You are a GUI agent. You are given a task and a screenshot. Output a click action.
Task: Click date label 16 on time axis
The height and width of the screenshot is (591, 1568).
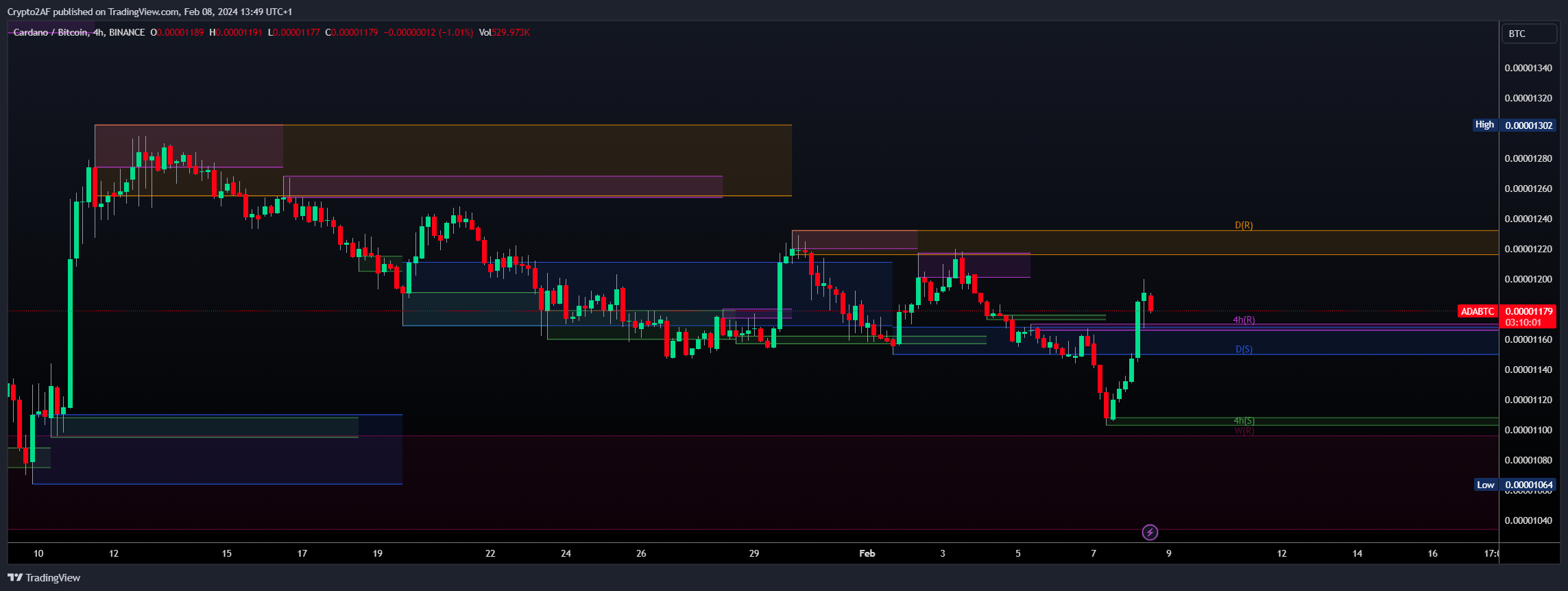[x=1433, y=553]
